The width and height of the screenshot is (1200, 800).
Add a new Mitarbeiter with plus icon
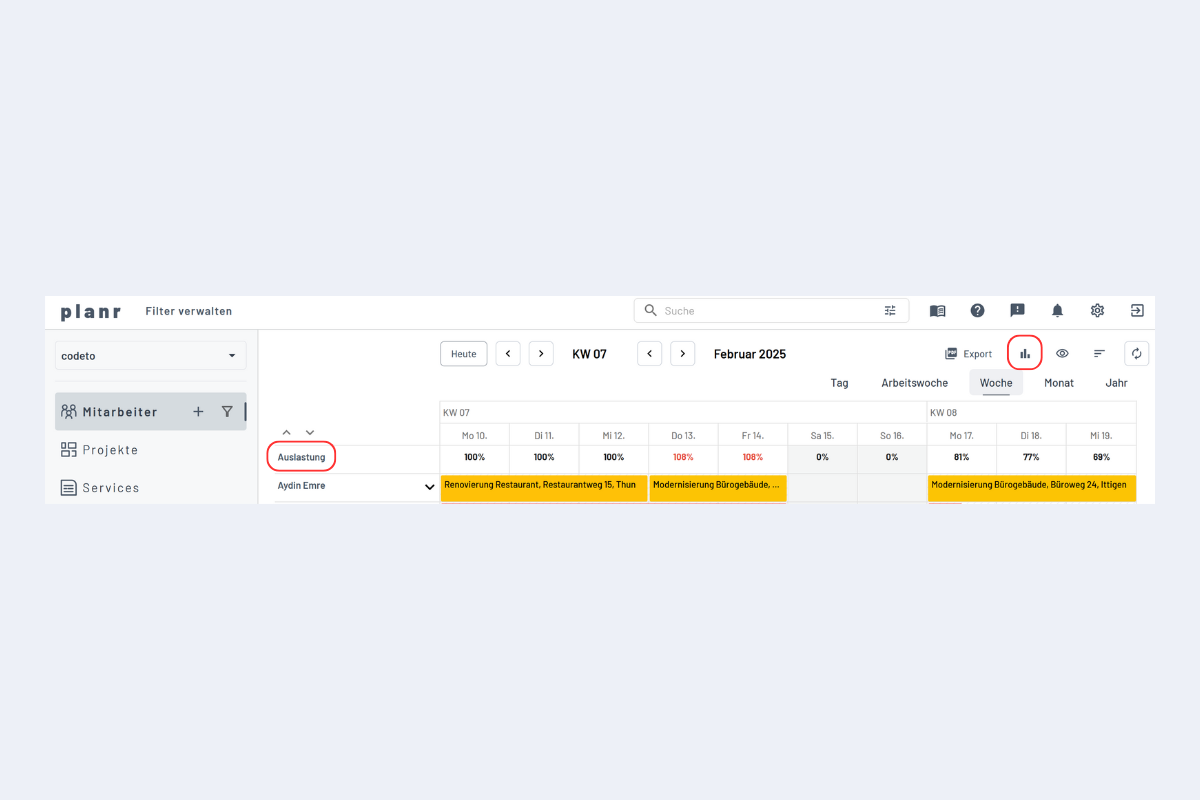tap(198, 411)
